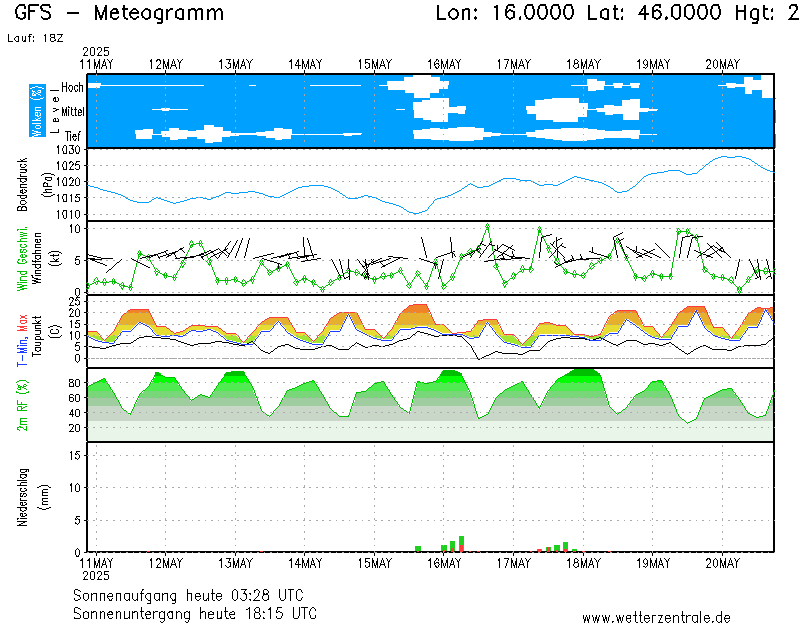
Task: Select the "Mittel" cloud level label
Action: 72,112
